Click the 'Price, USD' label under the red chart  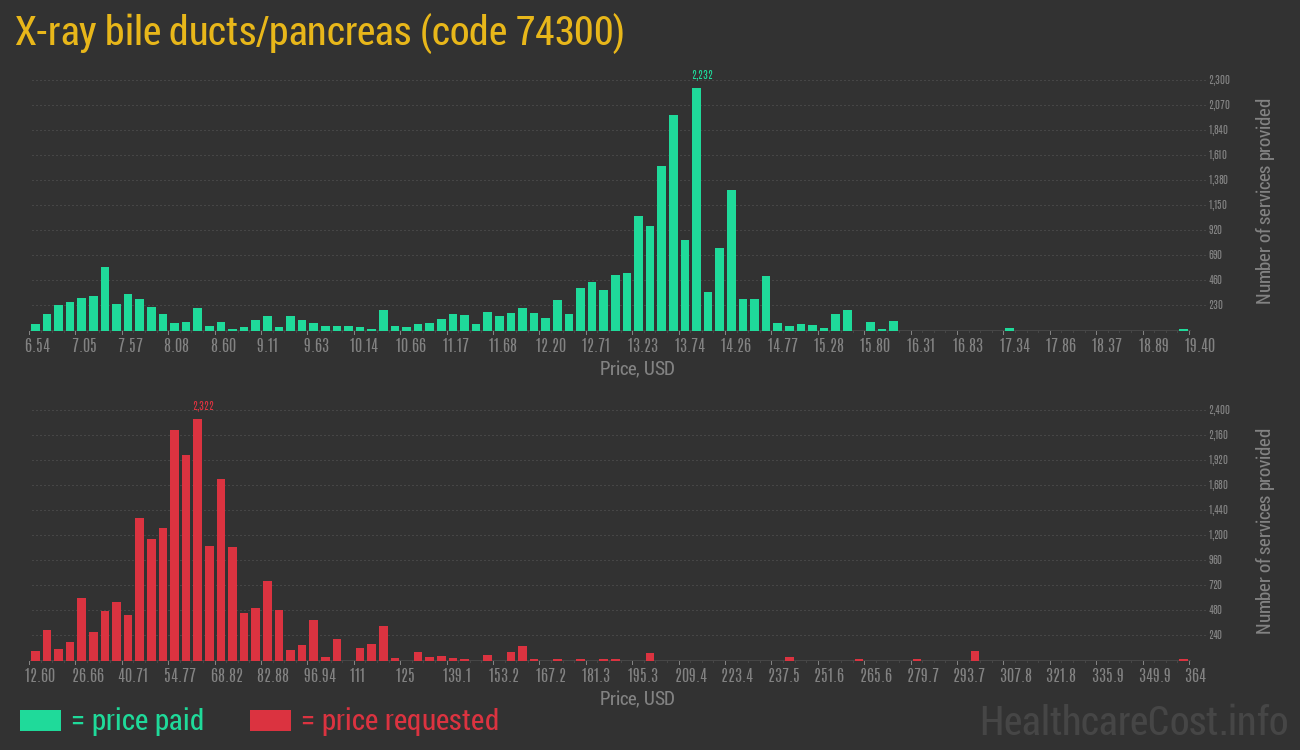(x=637, y=698)
